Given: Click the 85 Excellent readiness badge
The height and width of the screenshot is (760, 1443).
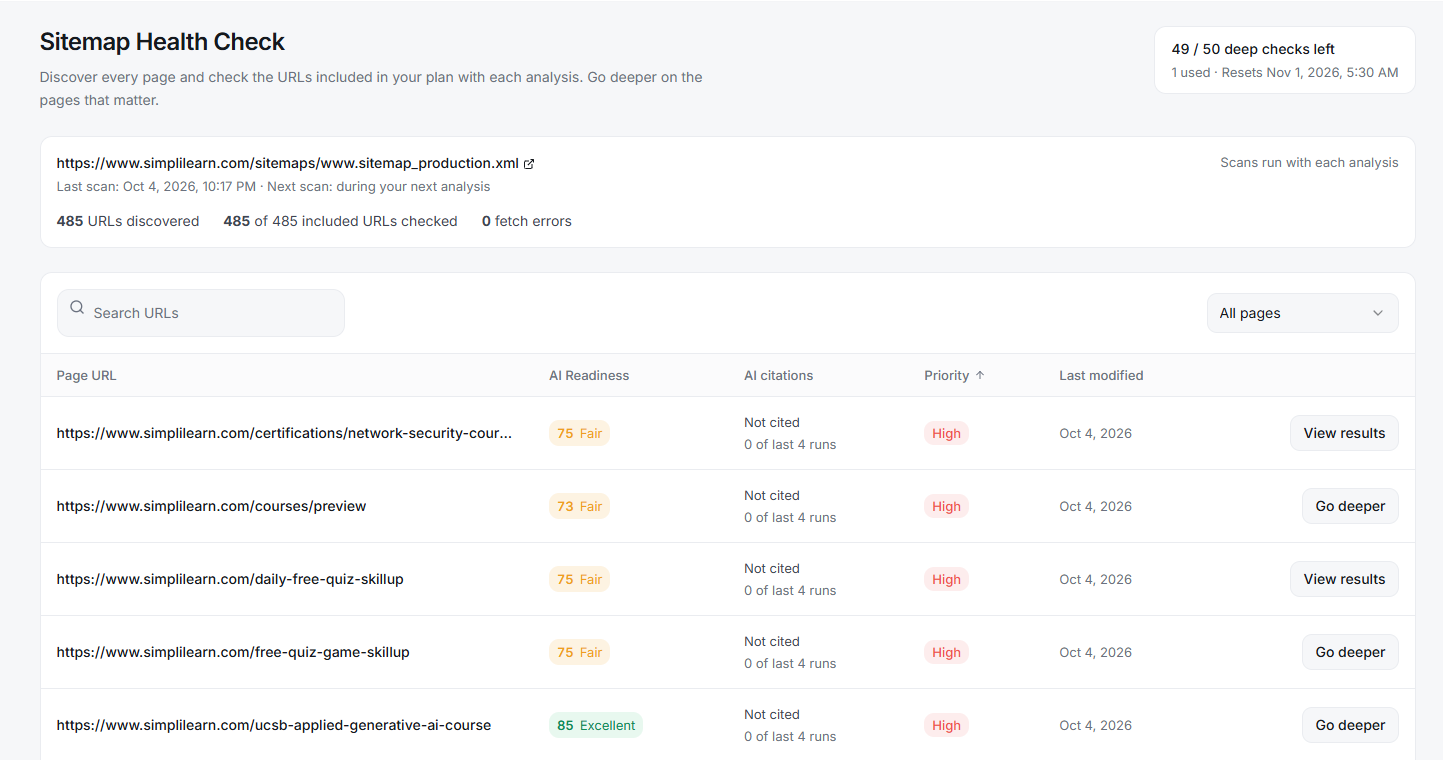Looking at the screenshot, I should (596, 725).
